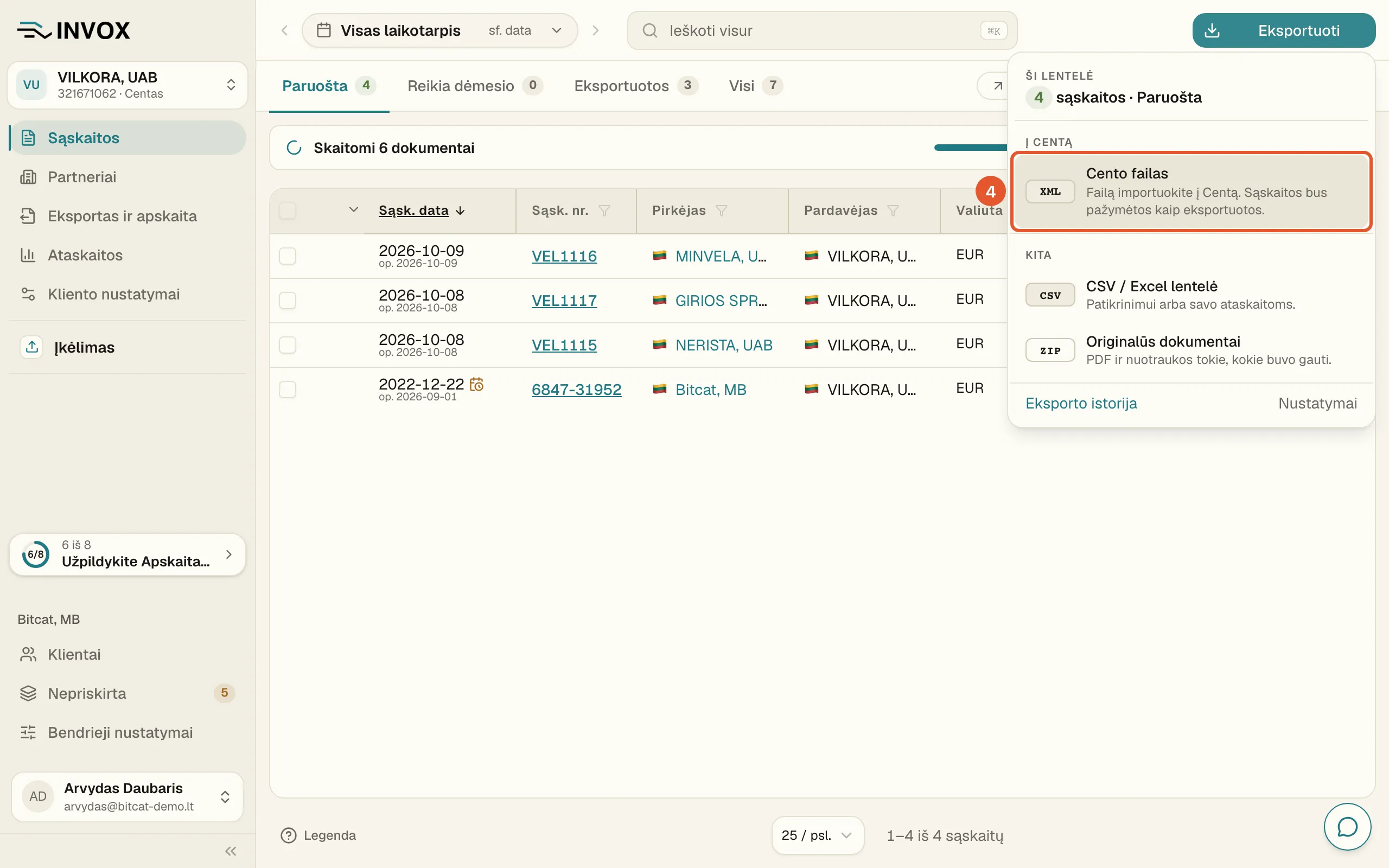Choose Cento failas XML export
Screen dimensions: 1389x868
pyautogui.click(x=1191, y=192)
